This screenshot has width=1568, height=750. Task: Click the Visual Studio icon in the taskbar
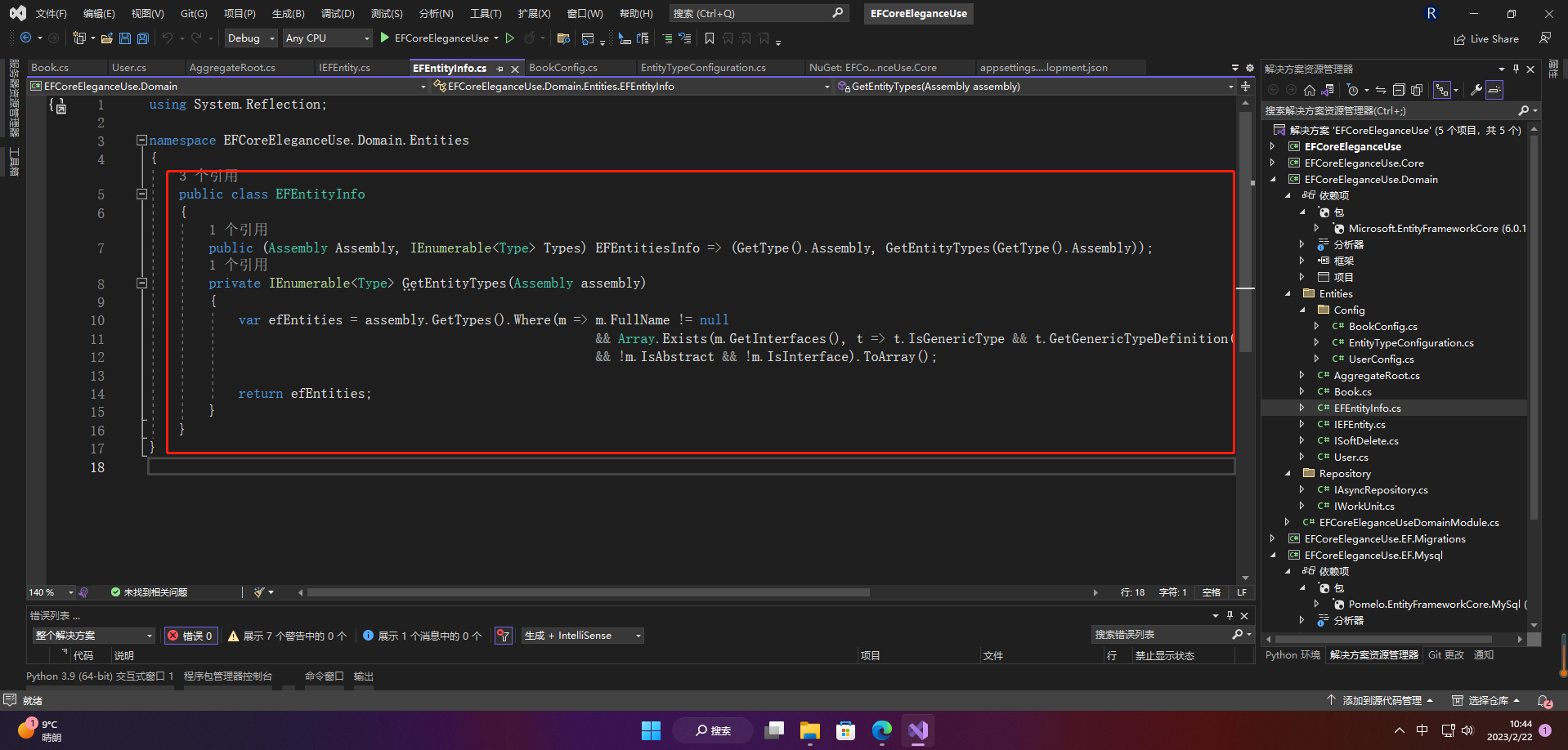click(918, 730)
